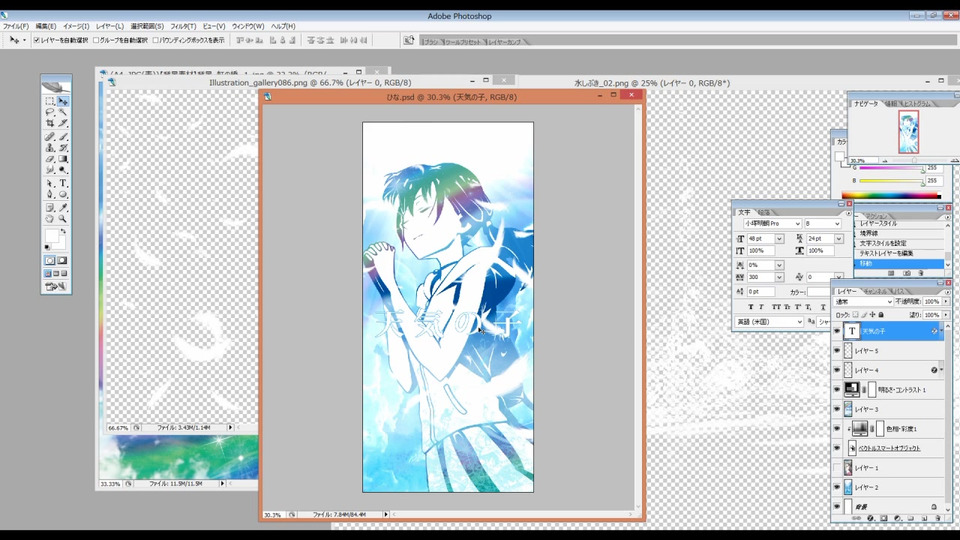Image resolution: width=960 pixels, height=540 pixels.
Task: Reset default foreground and background colors
Action: coord(47,247)
